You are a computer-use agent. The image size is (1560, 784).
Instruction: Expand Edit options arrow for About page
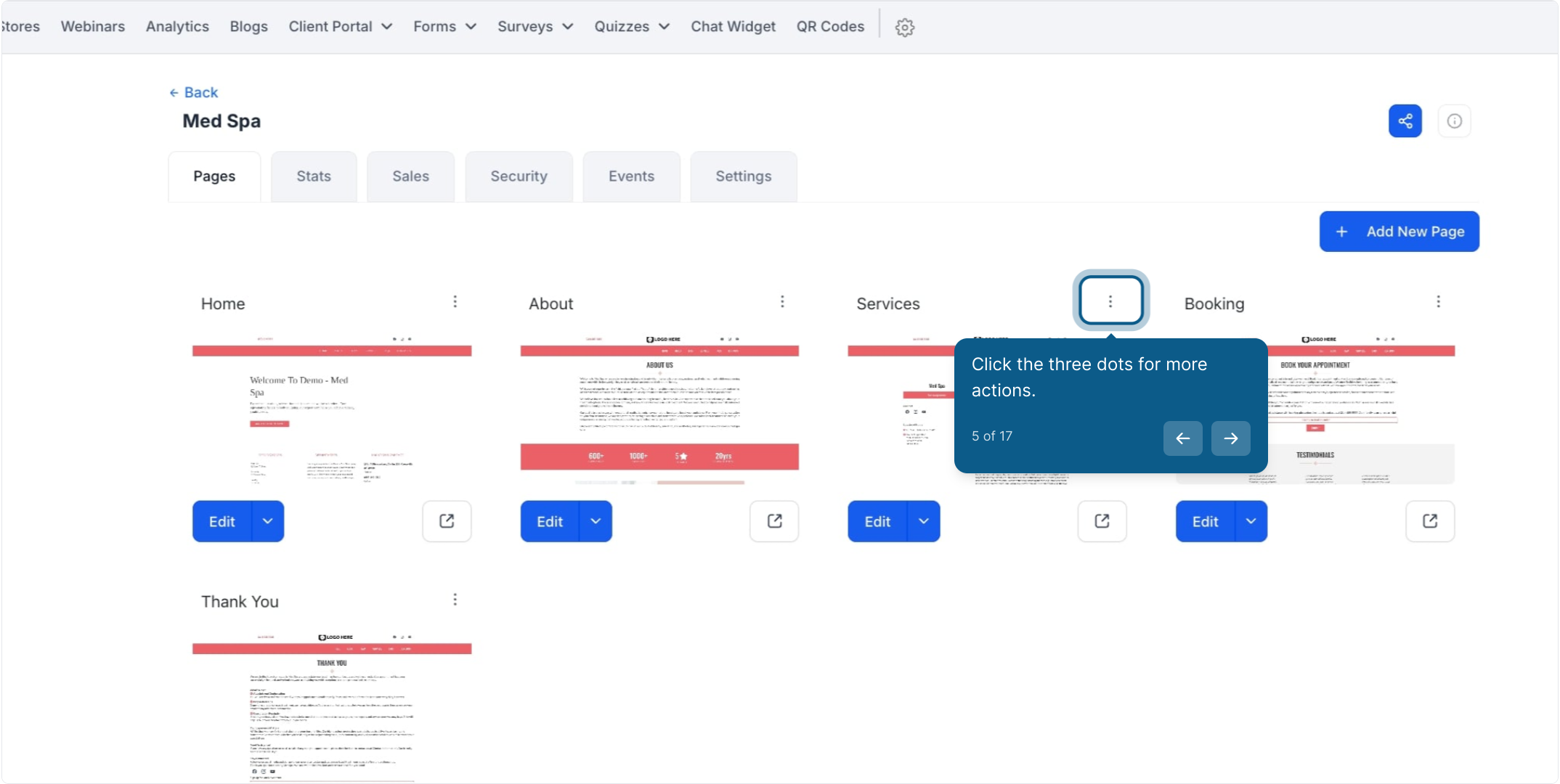tap(596, 521)
